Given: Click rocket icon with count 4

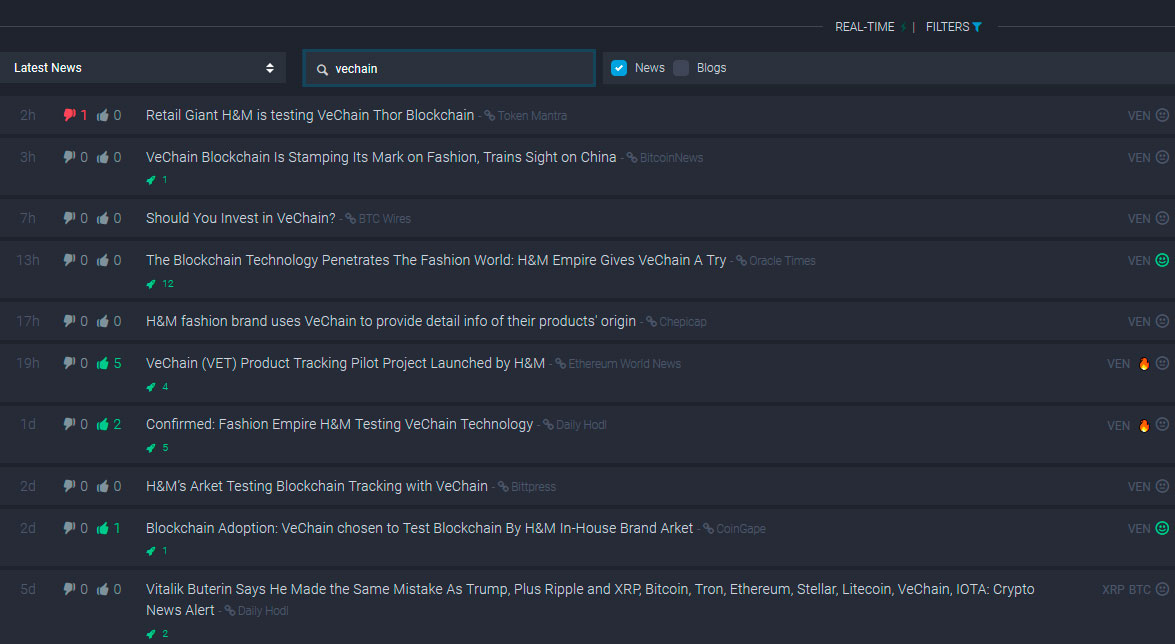Looking at the screenshot, I should 151,387.
